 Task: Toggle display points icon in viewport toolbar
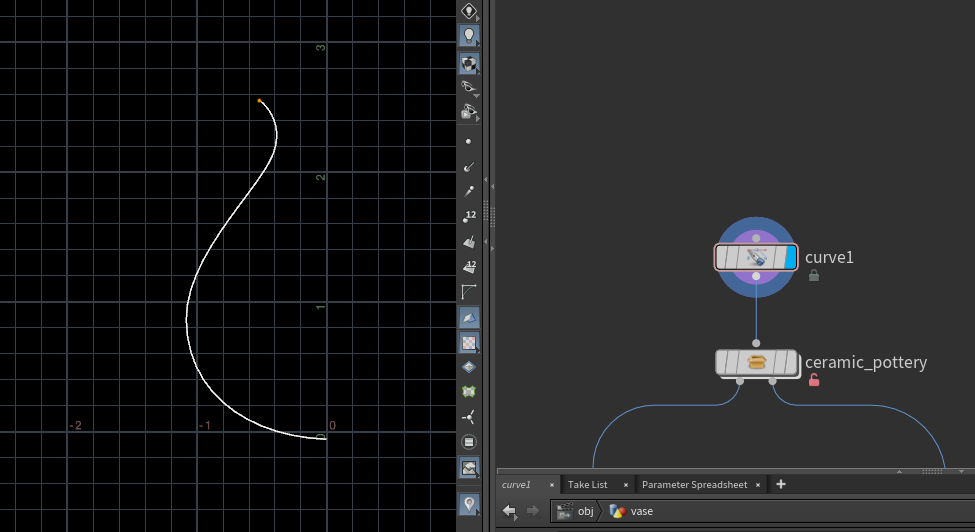pyautogui.click(x=468, y=141)
